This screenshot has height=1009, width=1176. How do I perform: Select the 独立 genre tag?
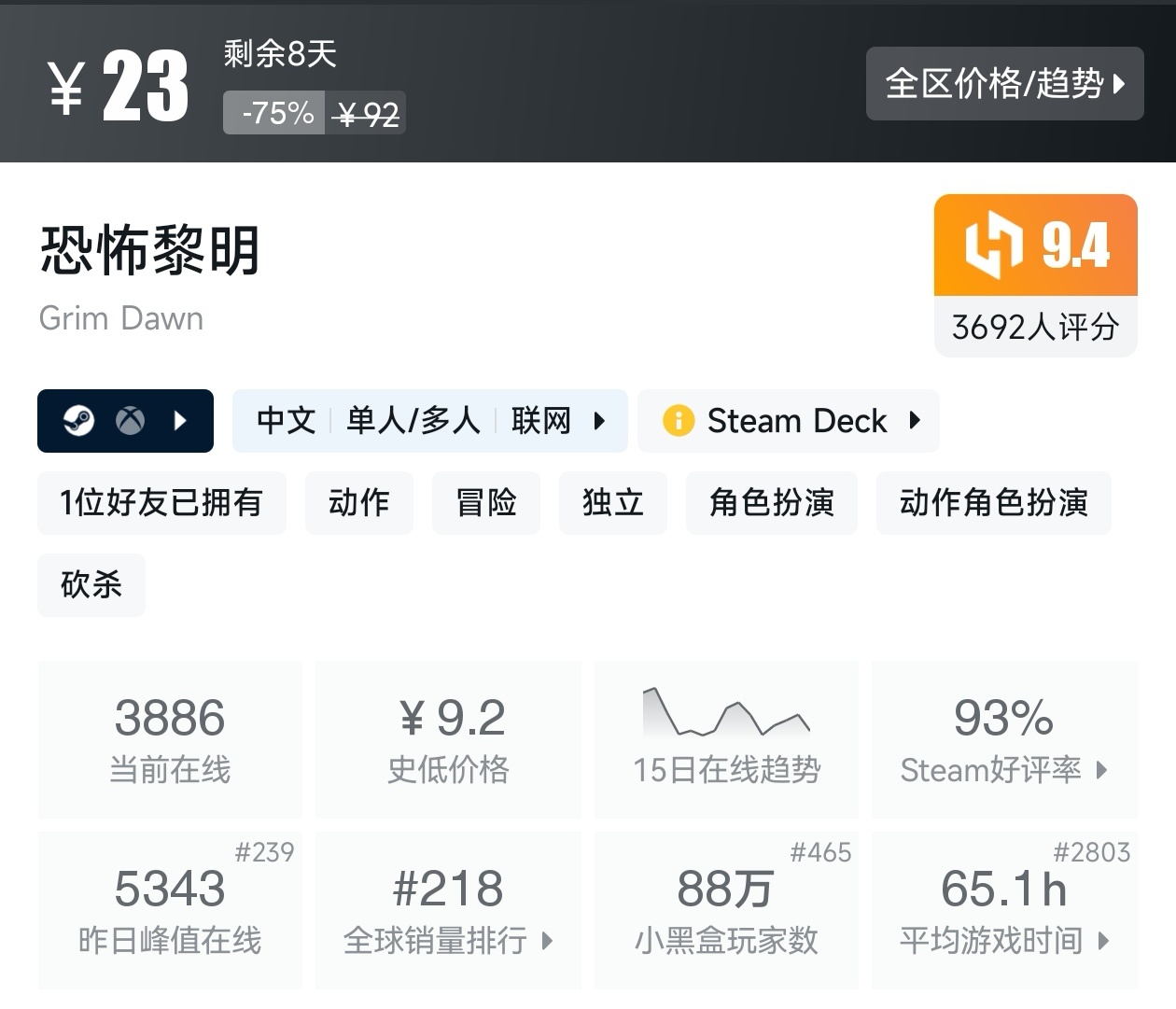coord(613,503)
